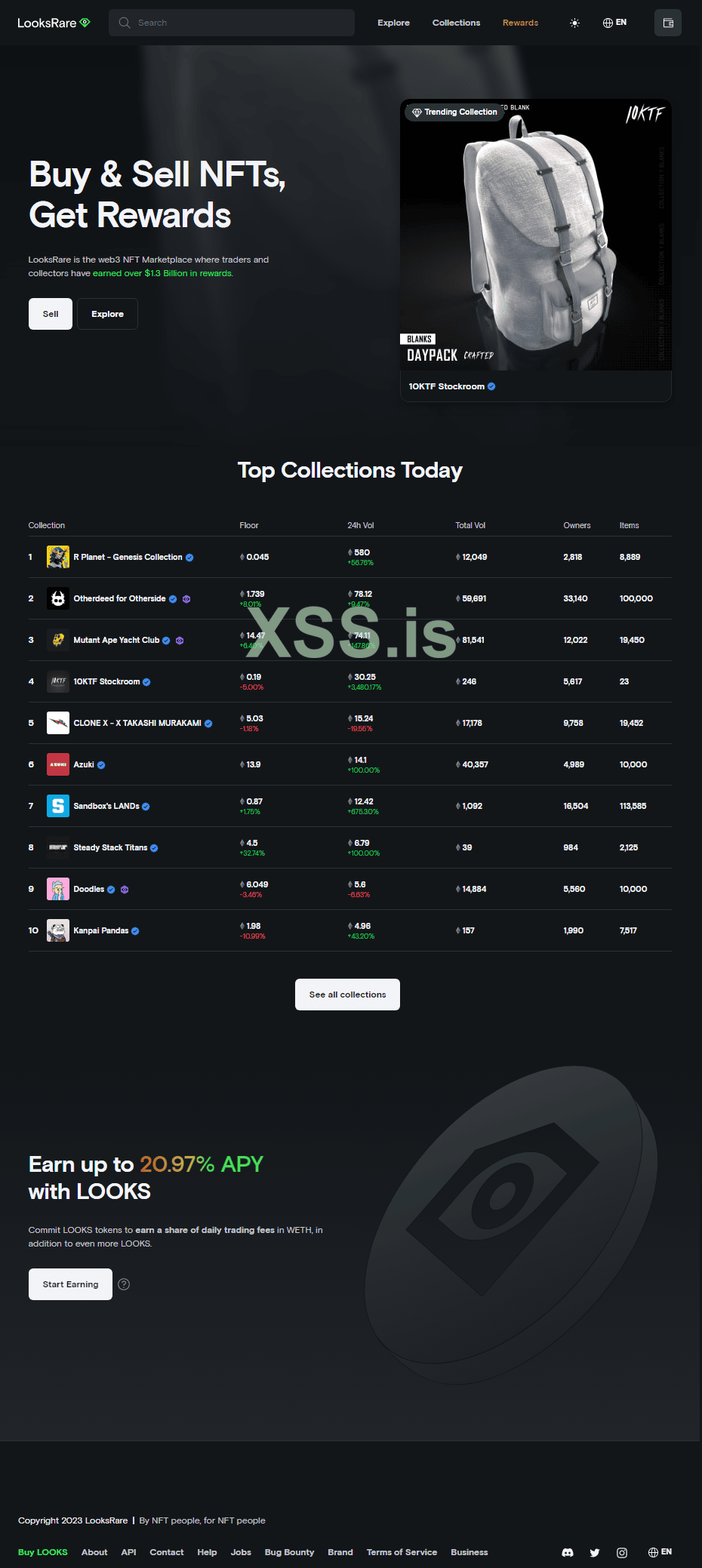Open the API footer link

coord(128,1552)
